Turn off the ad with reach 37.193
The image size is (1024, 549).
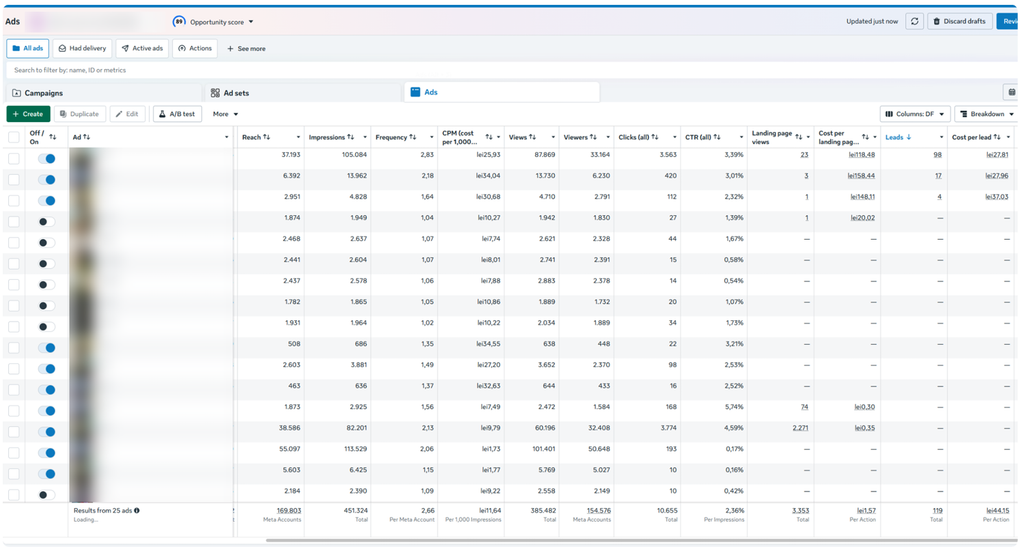46,159
